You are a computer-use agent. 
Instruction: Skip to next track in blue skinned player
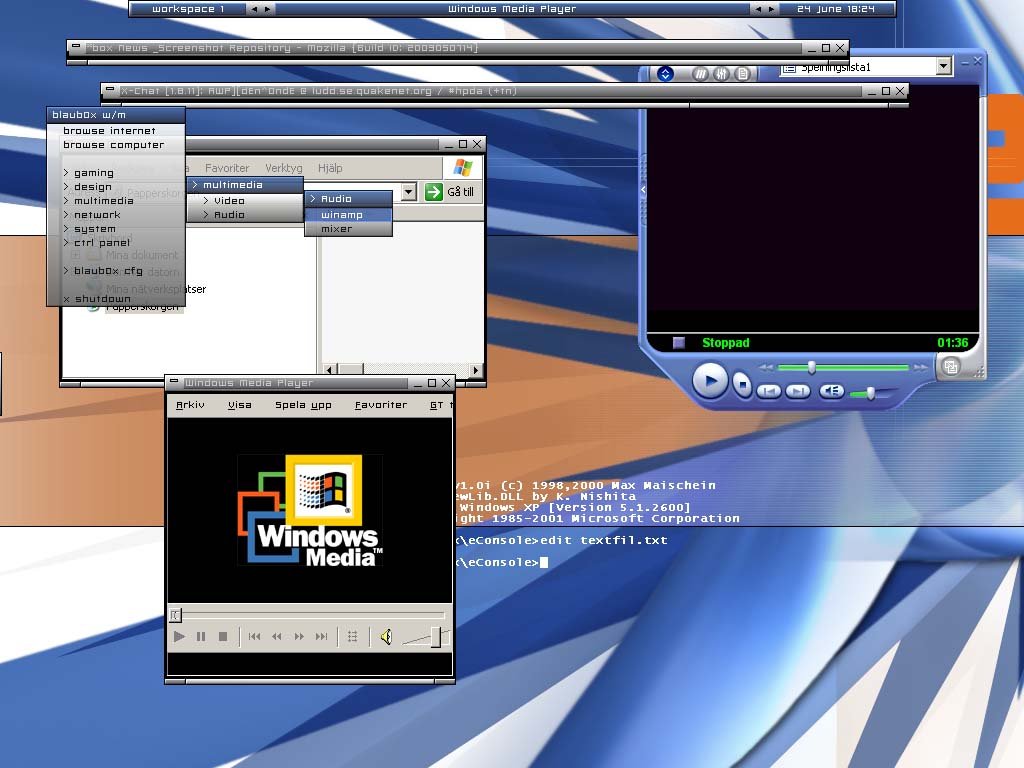(797, 391)
